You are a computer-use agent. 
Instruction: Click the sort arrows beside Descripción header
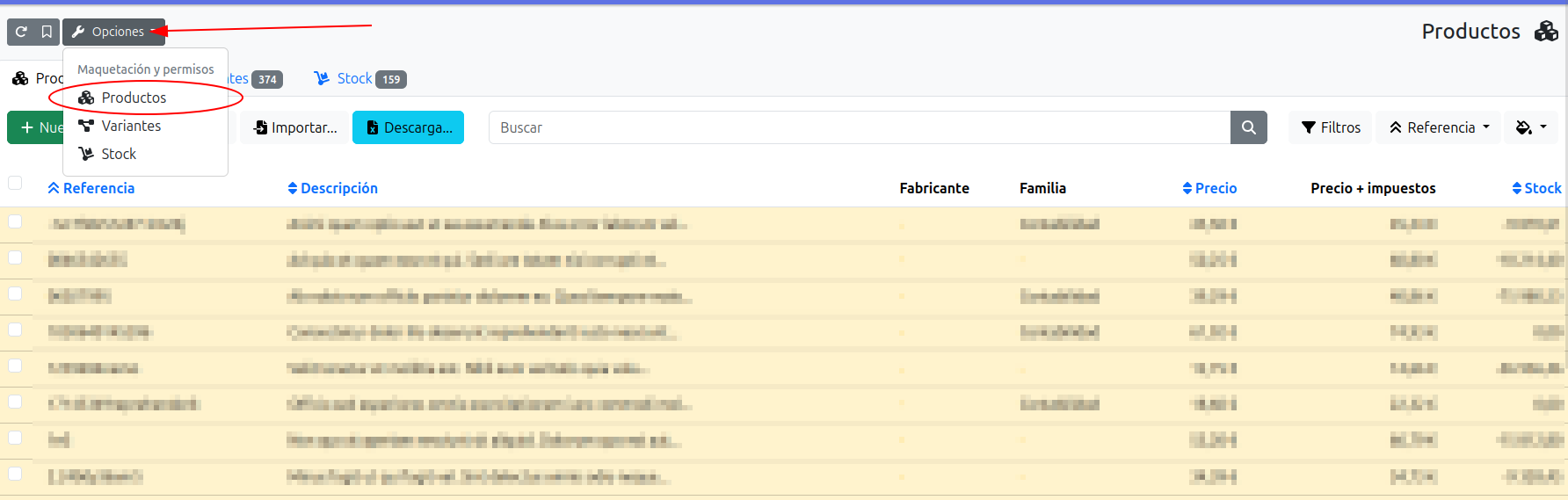pyautogui.click(x=293, y=188)
